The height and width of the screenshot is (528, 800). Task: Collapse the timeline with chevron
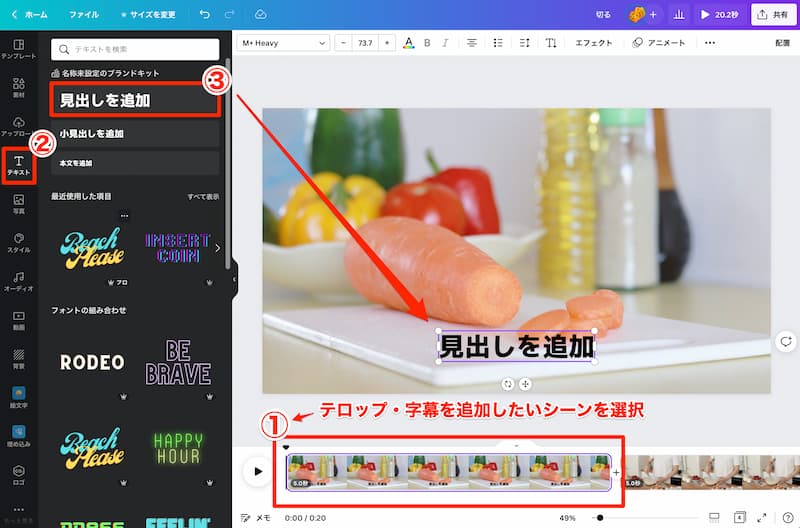pos(516,446)
